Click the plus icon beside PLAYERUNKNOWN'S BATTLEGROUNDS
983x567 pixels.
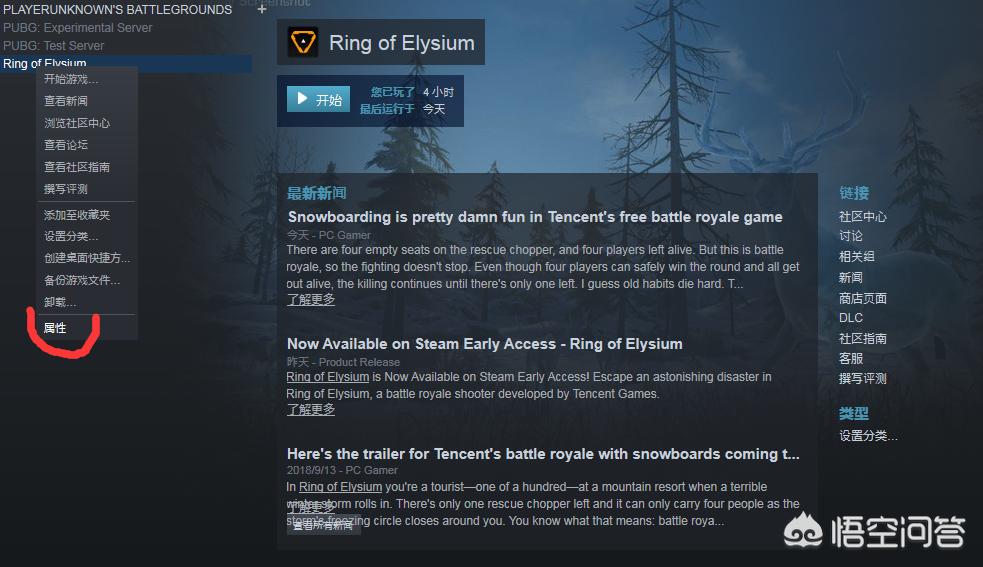click(262, 9)
